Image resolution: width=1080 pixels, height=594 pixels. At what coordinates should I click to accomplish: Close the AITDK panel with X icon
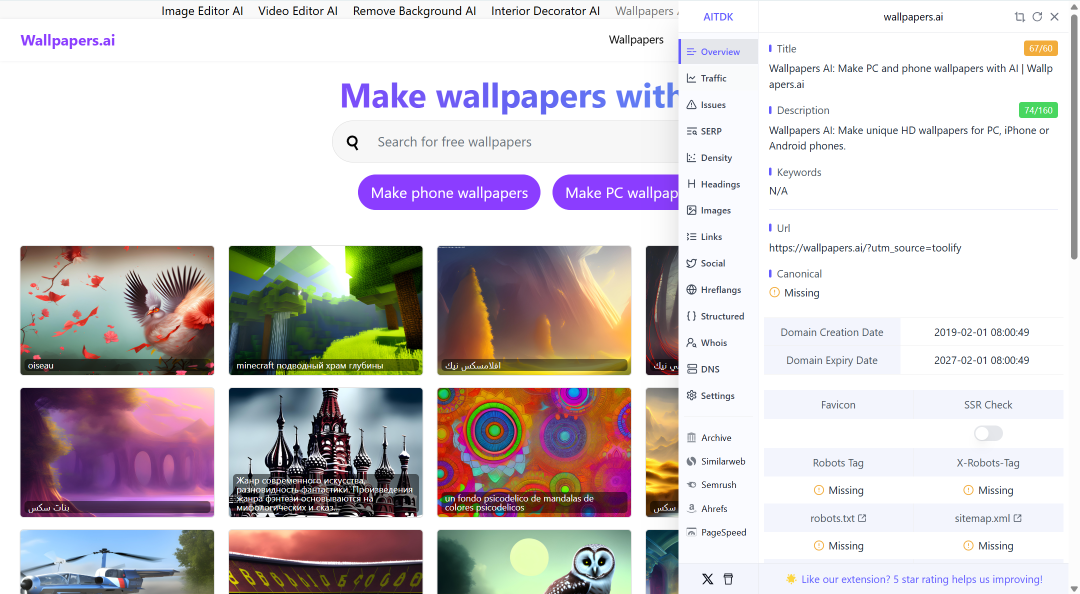pos(1055,17)
